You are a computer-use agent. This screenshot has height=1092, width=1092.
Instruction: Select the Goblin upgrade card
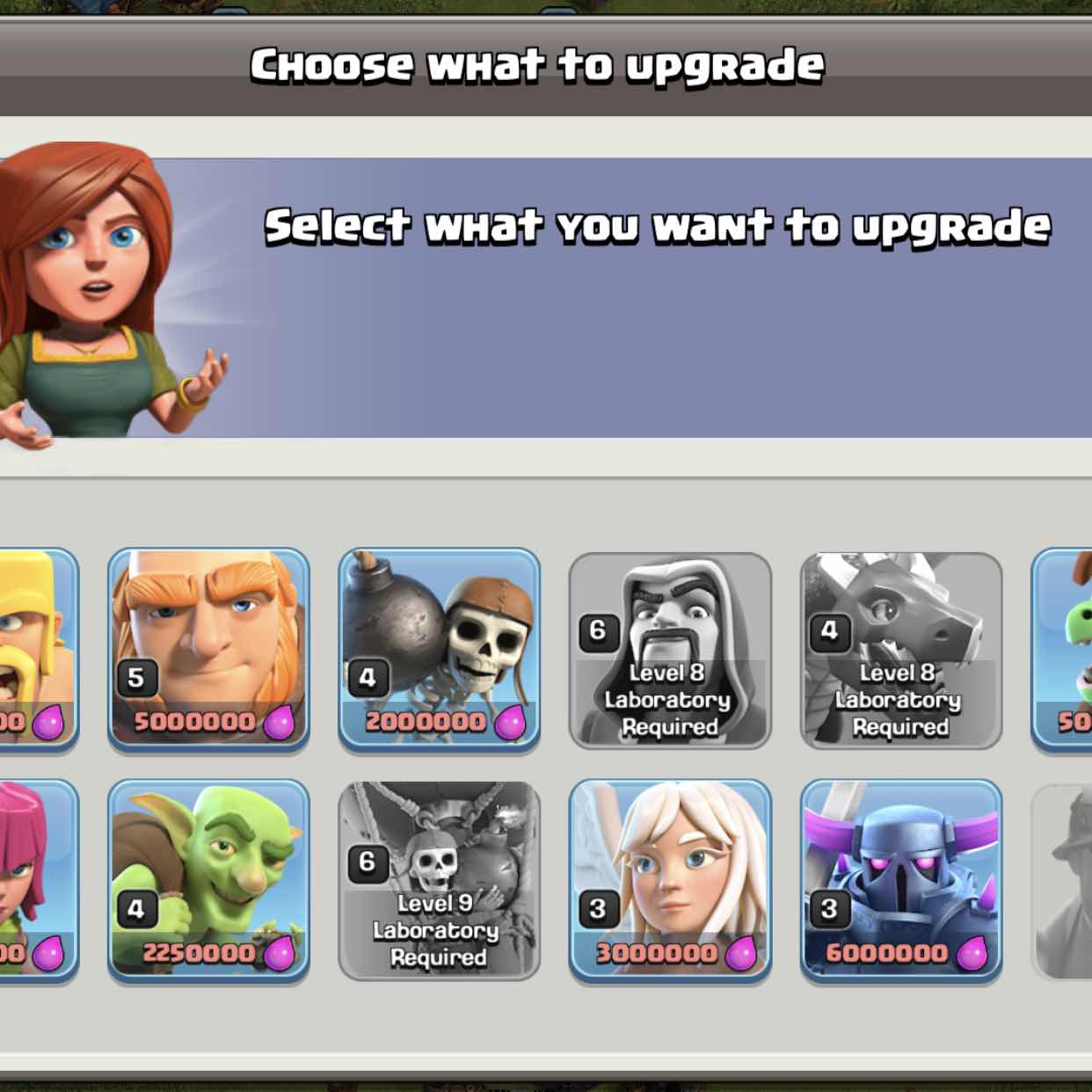pos(208,881)
